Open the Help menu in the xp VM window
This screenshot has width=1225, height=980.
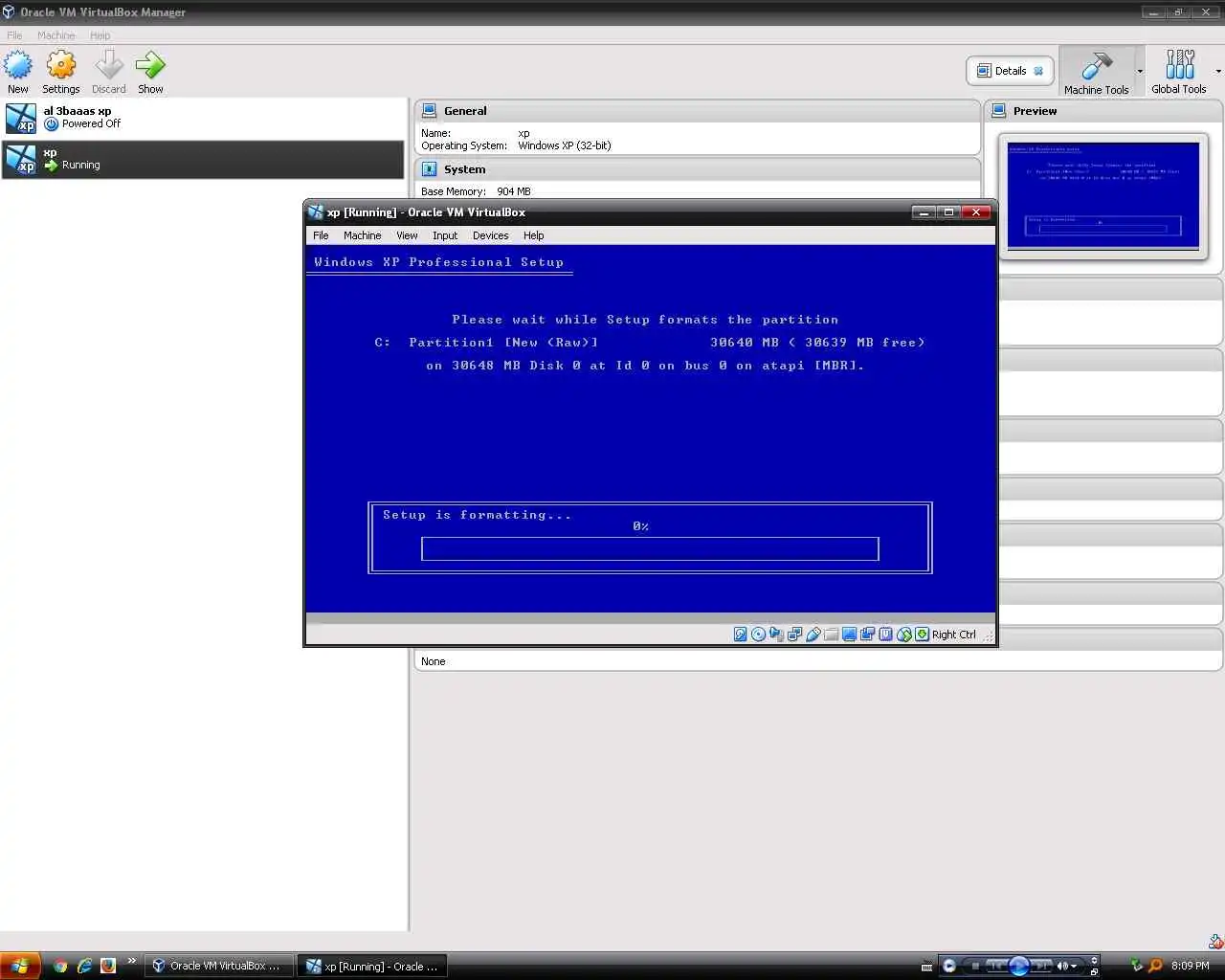[533, 235]
